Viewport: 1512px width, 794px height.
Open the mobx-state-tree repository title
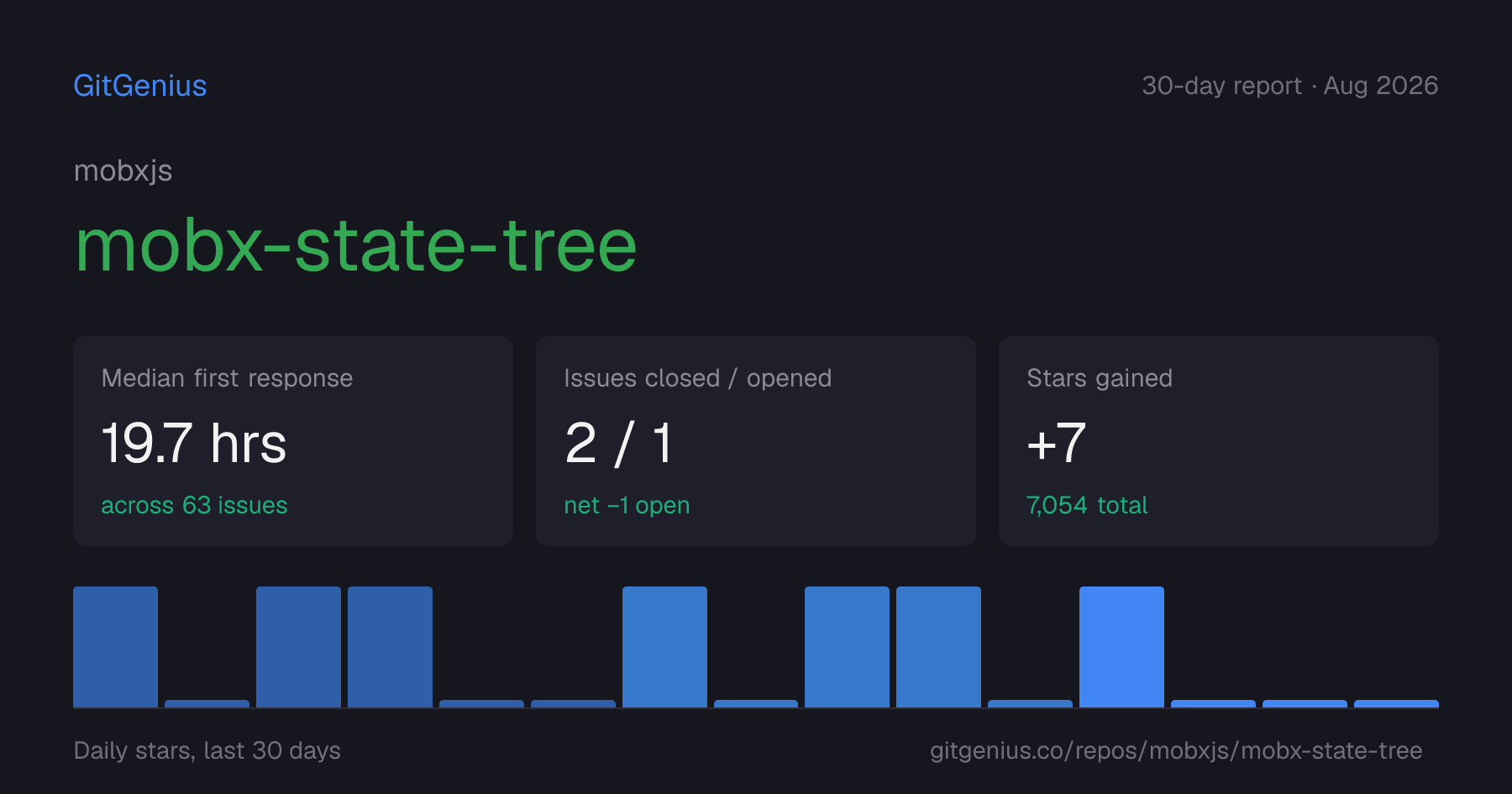coord(356,245)
